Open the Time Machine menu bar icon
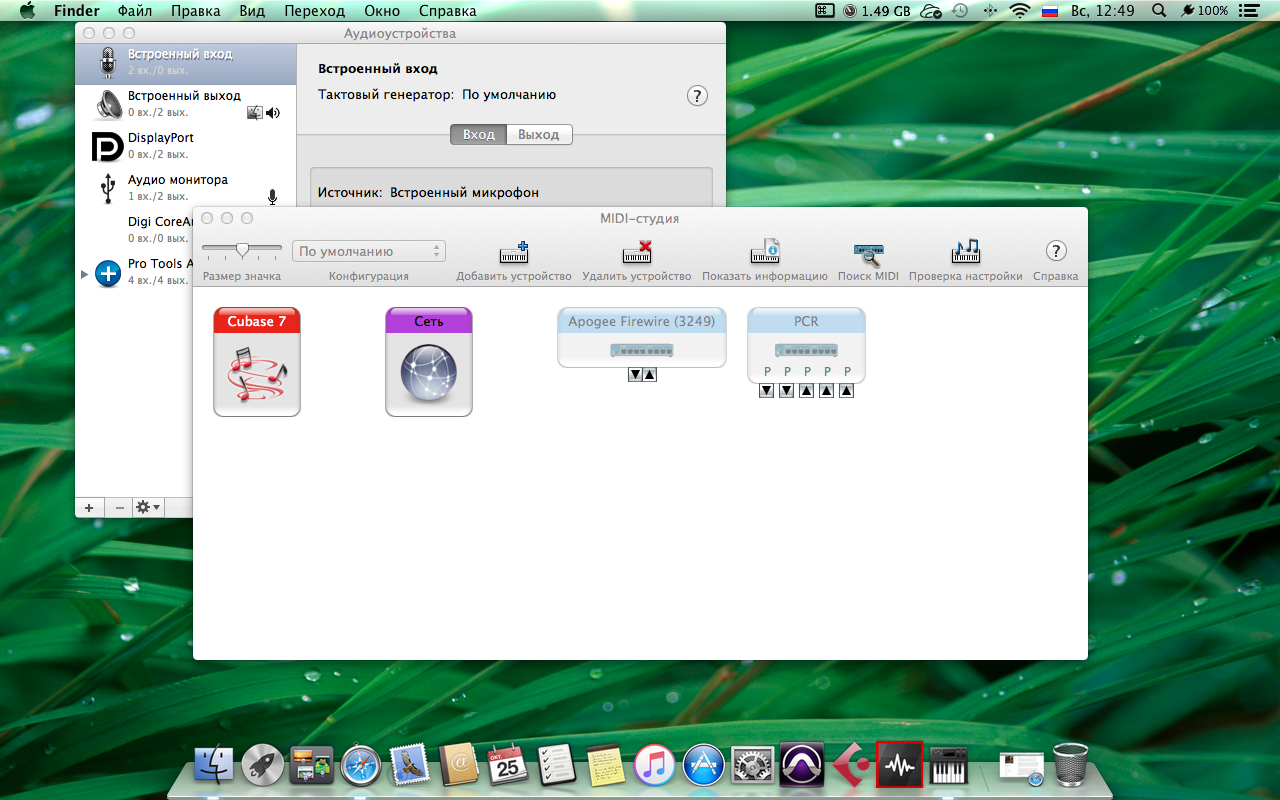Viewport: 1280px width, 800px height. click(x=960, y=11)
